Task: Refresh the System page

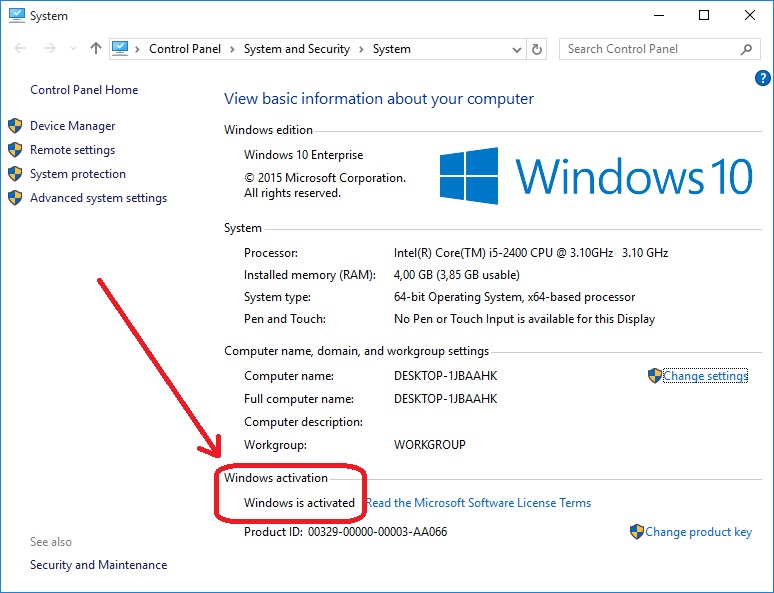Action: 537,49
